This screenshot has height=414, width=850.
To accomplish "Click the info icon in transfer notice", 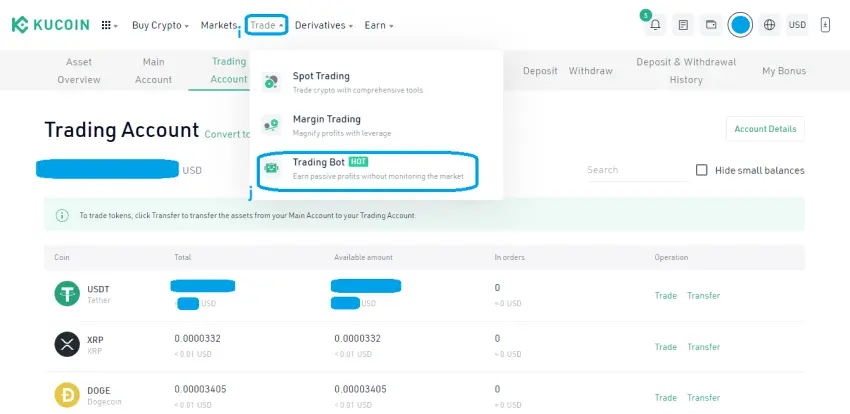I will [x=62, y=215].
